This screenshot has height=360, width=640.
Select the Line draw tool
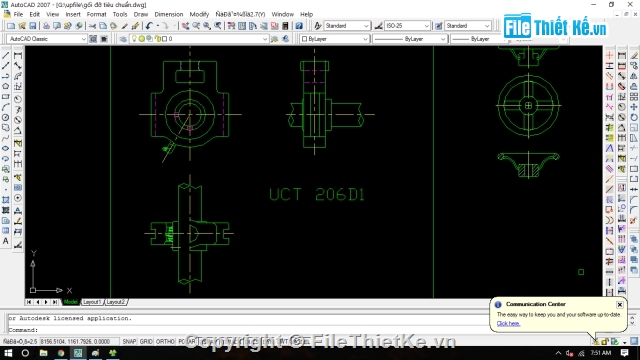point(6,56)
